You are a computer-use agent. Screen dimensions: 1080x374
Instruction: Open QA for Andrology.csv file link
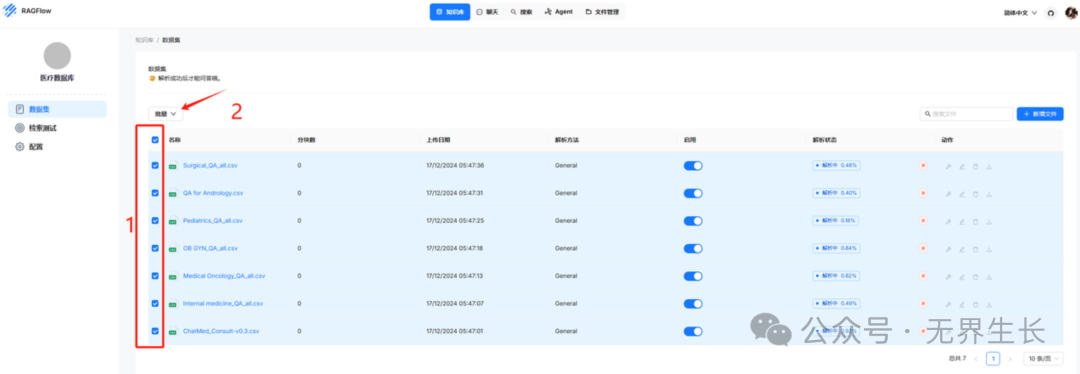click(213, 193)
